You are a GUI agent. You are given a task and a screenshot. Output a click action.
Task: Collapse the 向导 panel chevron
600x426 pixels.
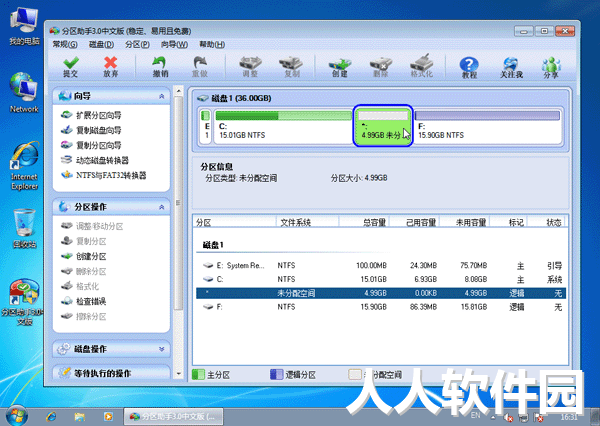click(161, 96)
